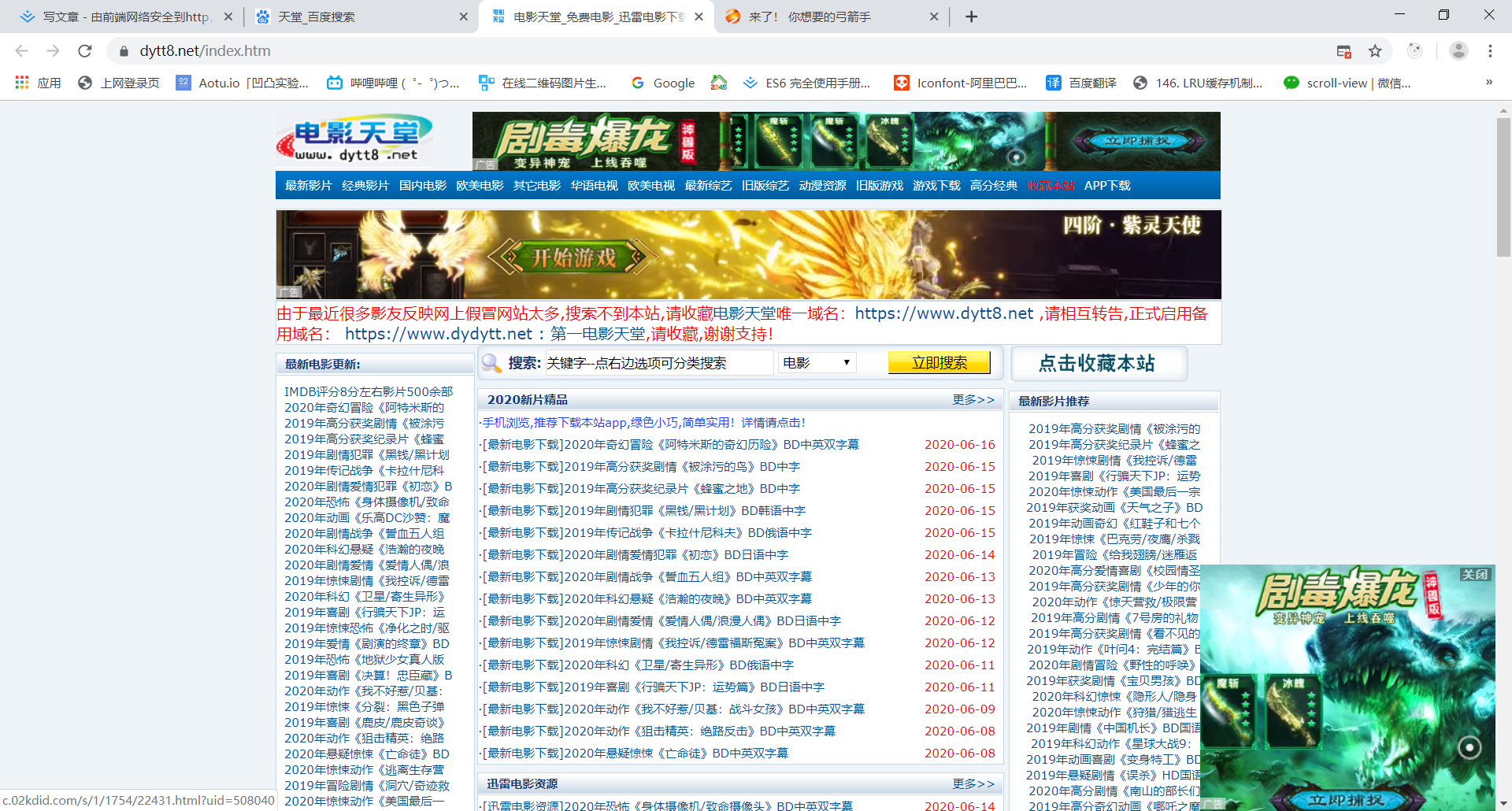Click the 立即搜索 search button
The width and height of the screenshot is (1512, 811).
tap(939, 363)
